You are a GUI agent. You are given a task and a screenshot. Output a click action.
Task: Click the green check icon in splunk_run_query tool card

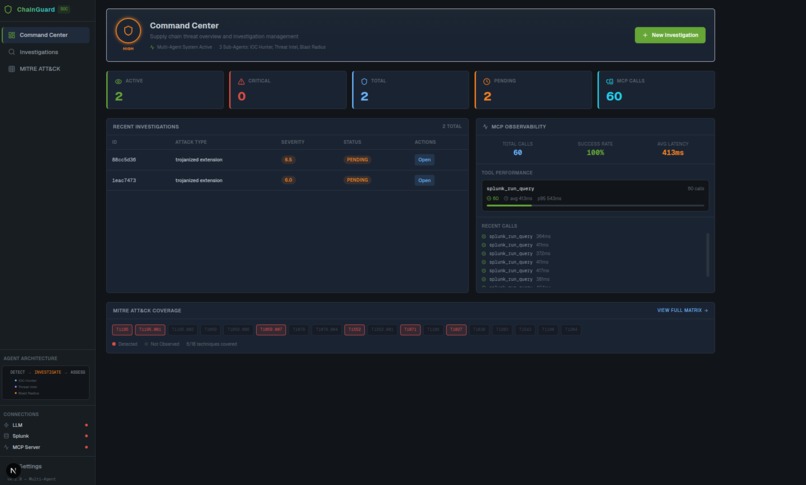point(489,198)
